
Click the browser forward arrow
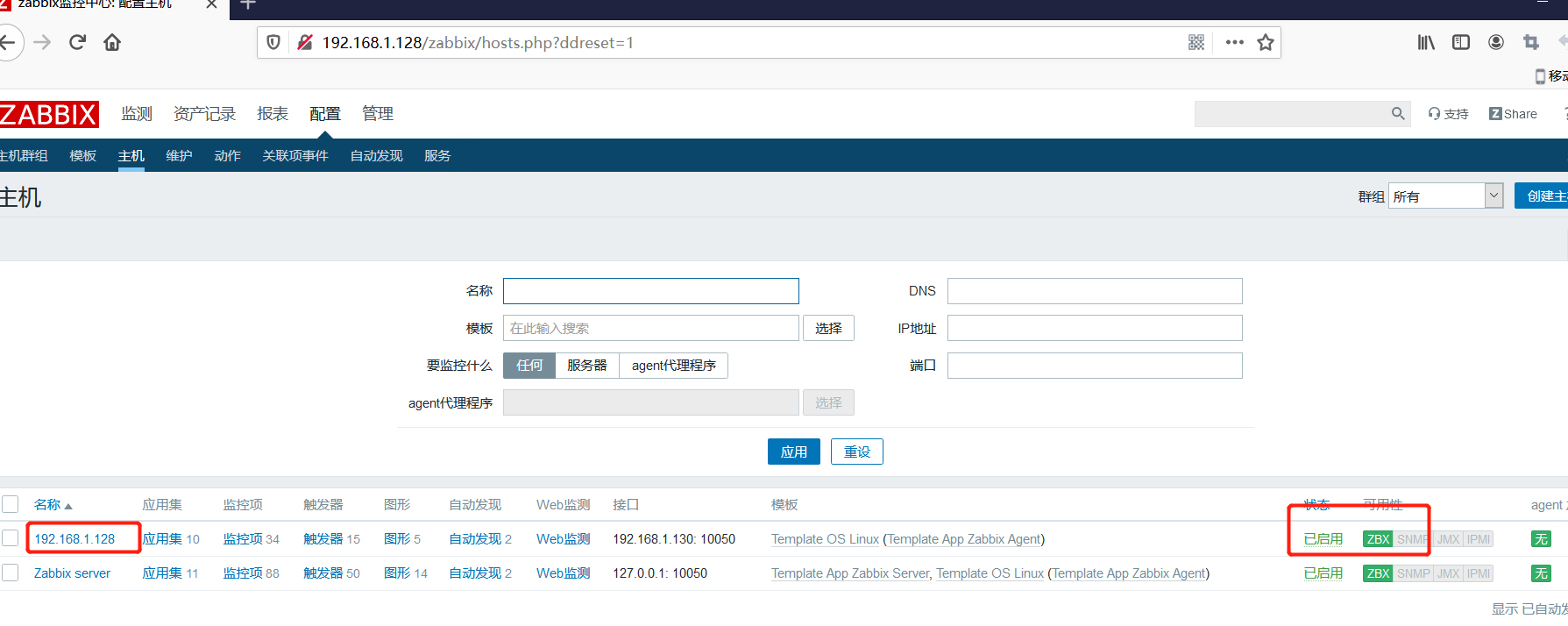pos(42,42)
